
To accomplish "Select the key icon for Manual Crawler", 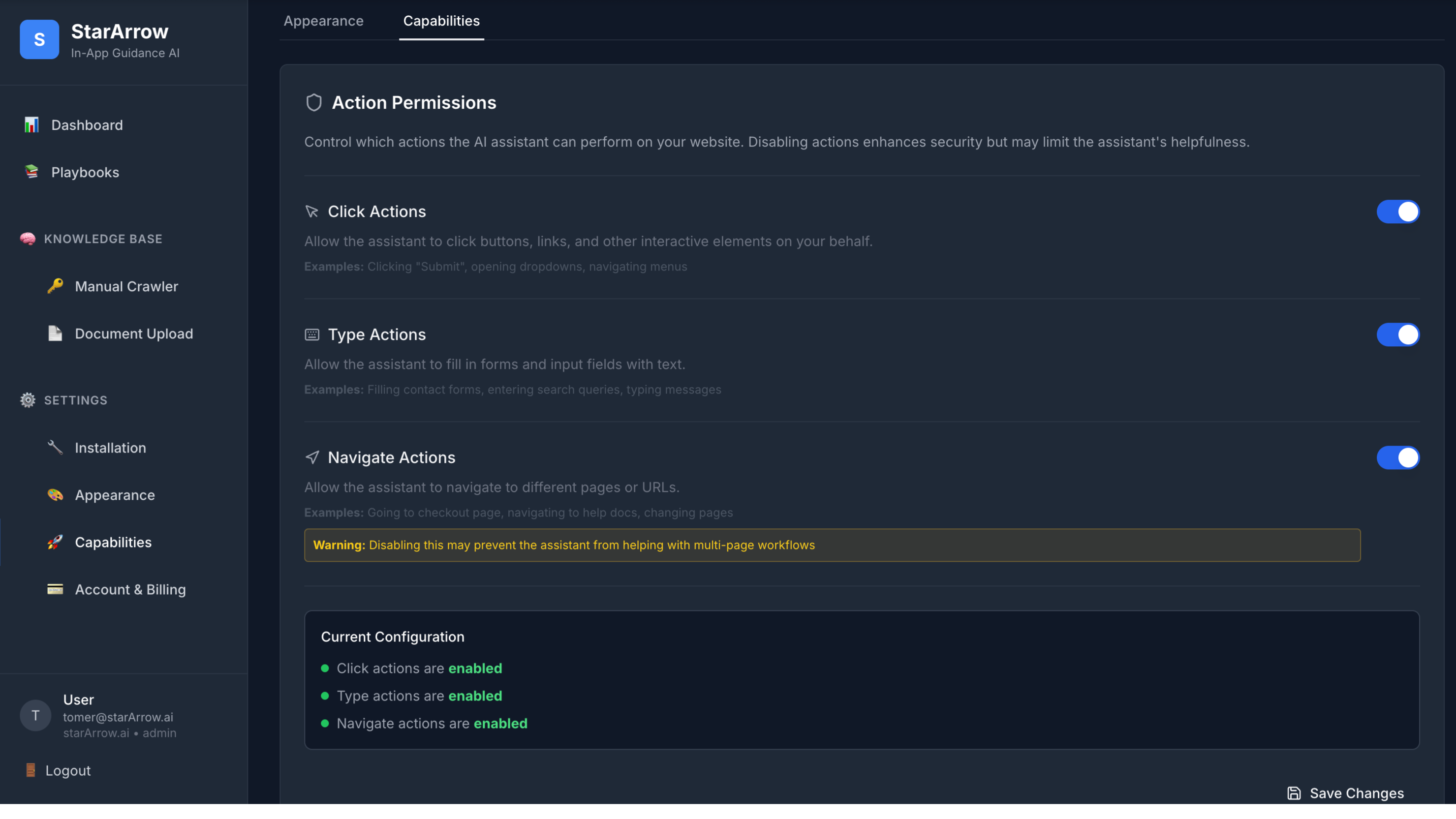I will (55, 286).
